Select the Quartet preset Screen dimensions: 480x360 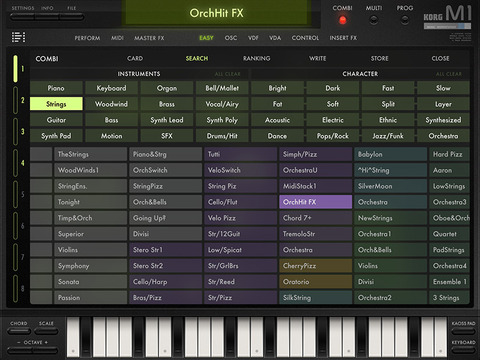449,234
